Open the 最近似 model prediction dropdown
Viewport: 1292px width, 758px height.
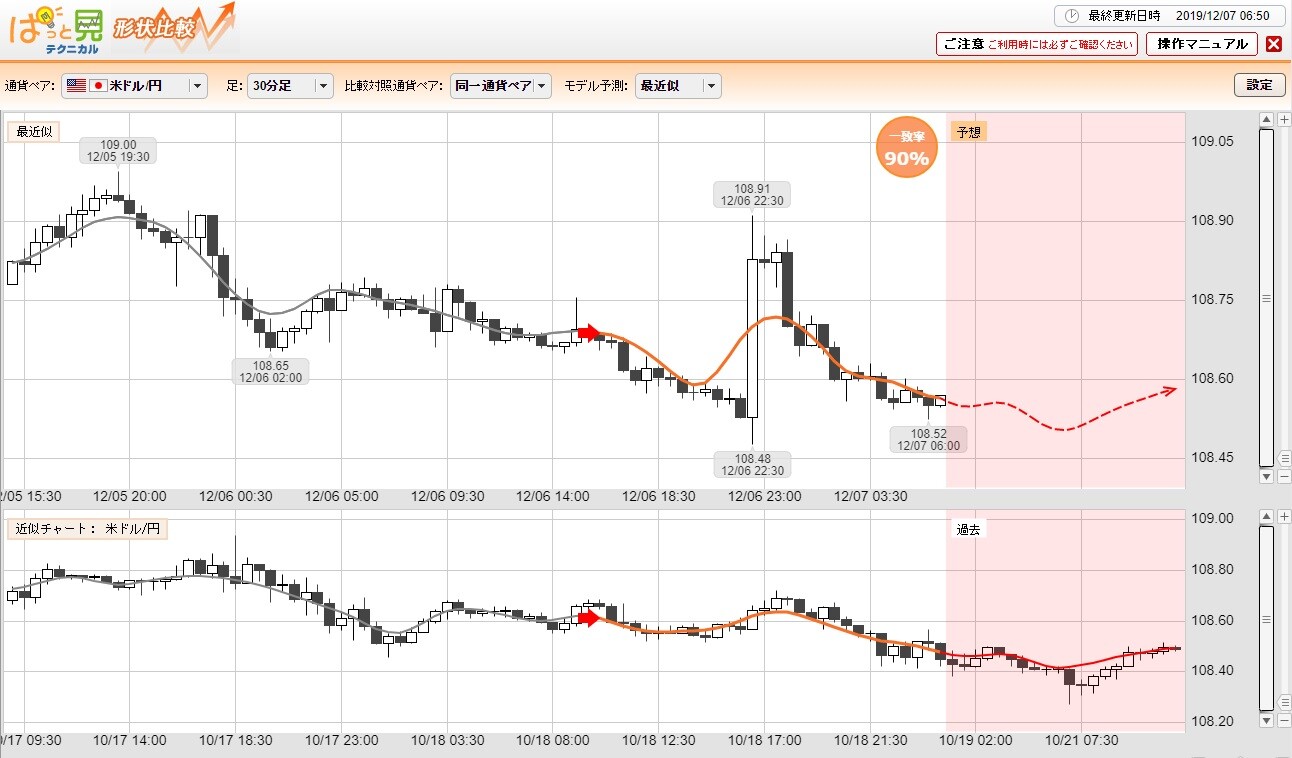678,86
